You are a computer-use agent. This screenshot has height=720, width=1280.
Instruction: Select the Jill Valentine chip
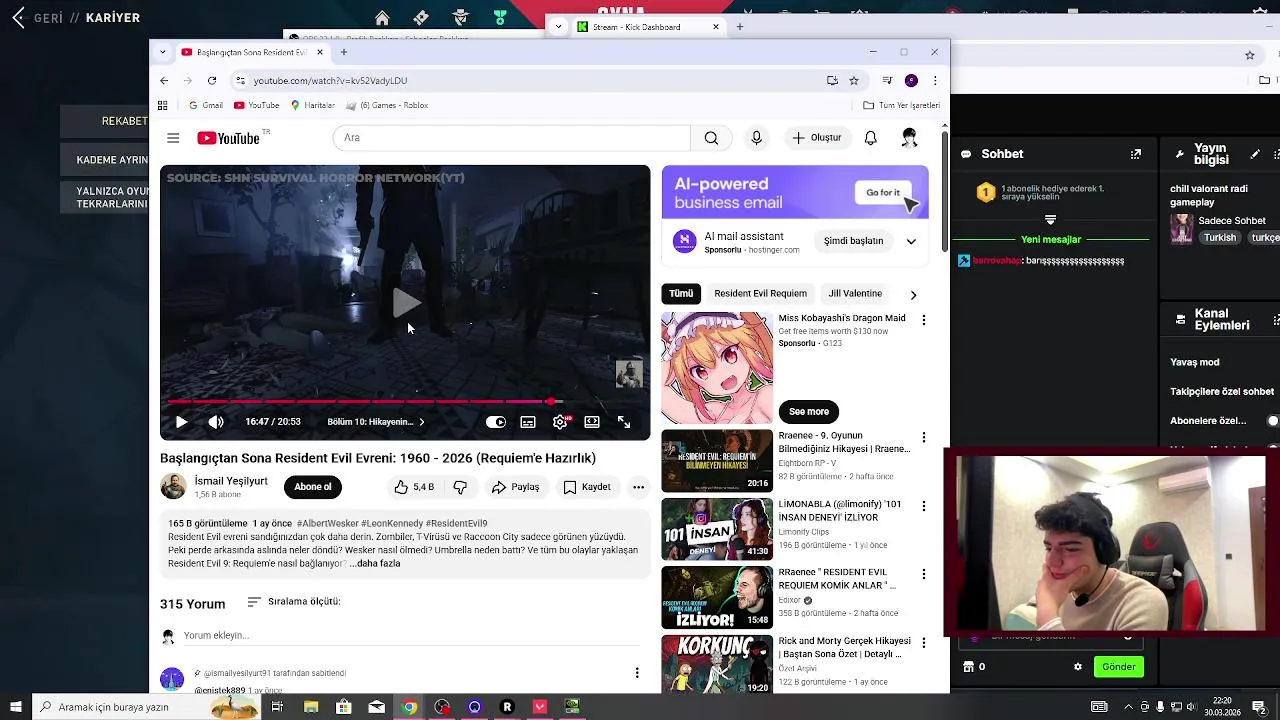[x=855, y=294]
